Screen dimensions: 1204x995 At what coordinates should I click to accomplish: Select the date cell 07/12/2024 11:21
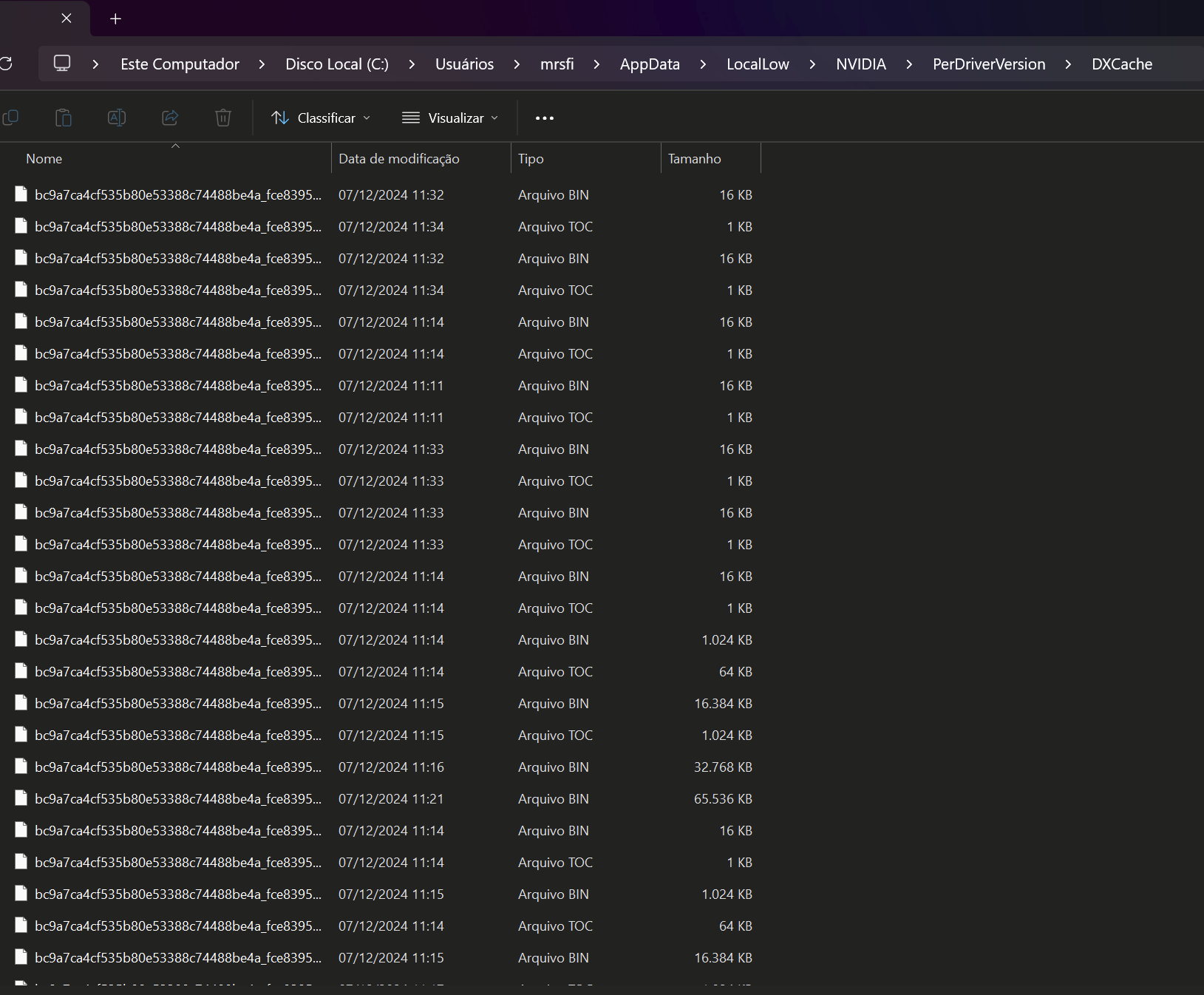pos(391,798)
